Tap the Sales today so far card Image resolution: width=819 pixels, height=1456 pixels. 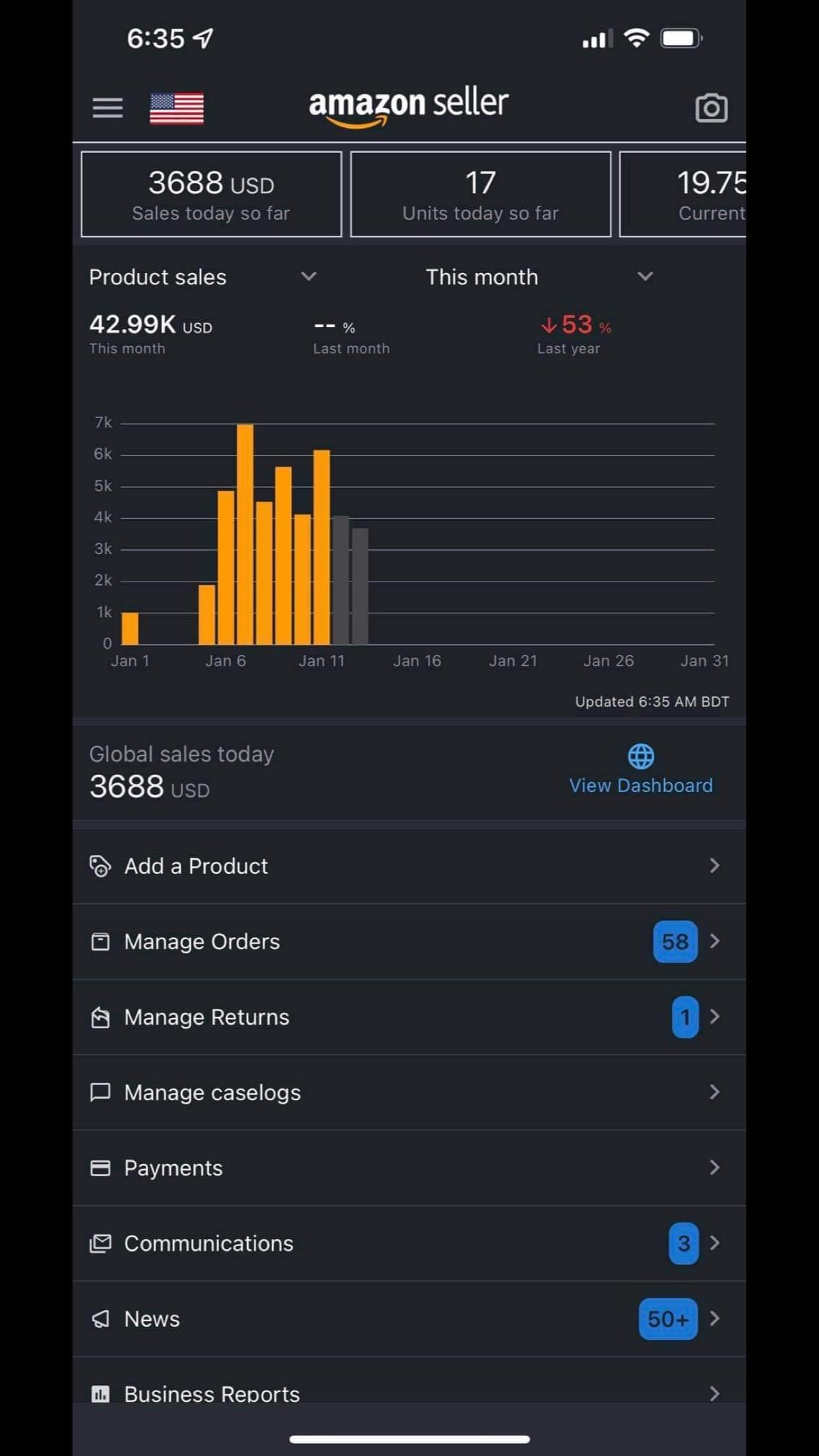(211, 195)
